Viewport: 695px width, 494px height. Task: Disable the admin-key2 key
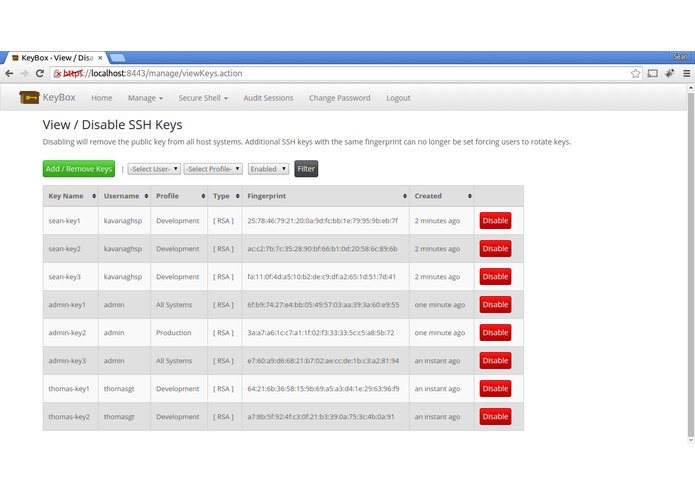pos(495,333)
